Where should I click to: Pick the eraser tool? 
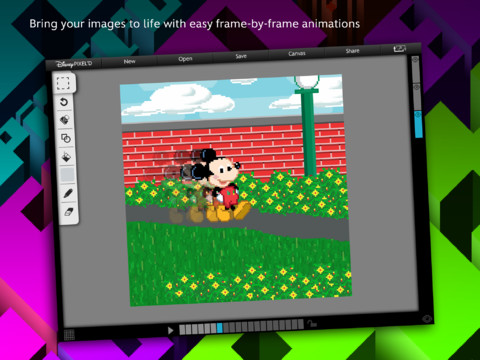(x=68, y=212)
